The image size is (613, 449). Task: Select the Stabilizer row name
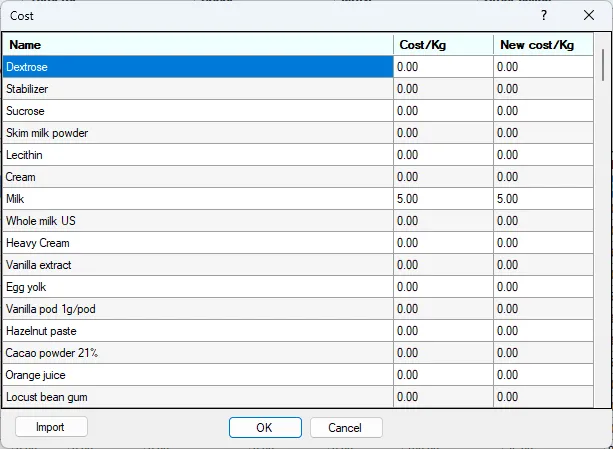pyautogui.click(x=198, y=89)
